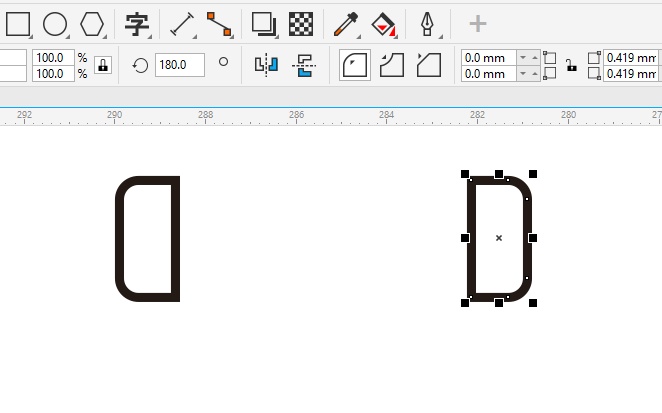Click the upper 0.419 mm corner radius field
The image size is (662, 413).
coord(631,57)
